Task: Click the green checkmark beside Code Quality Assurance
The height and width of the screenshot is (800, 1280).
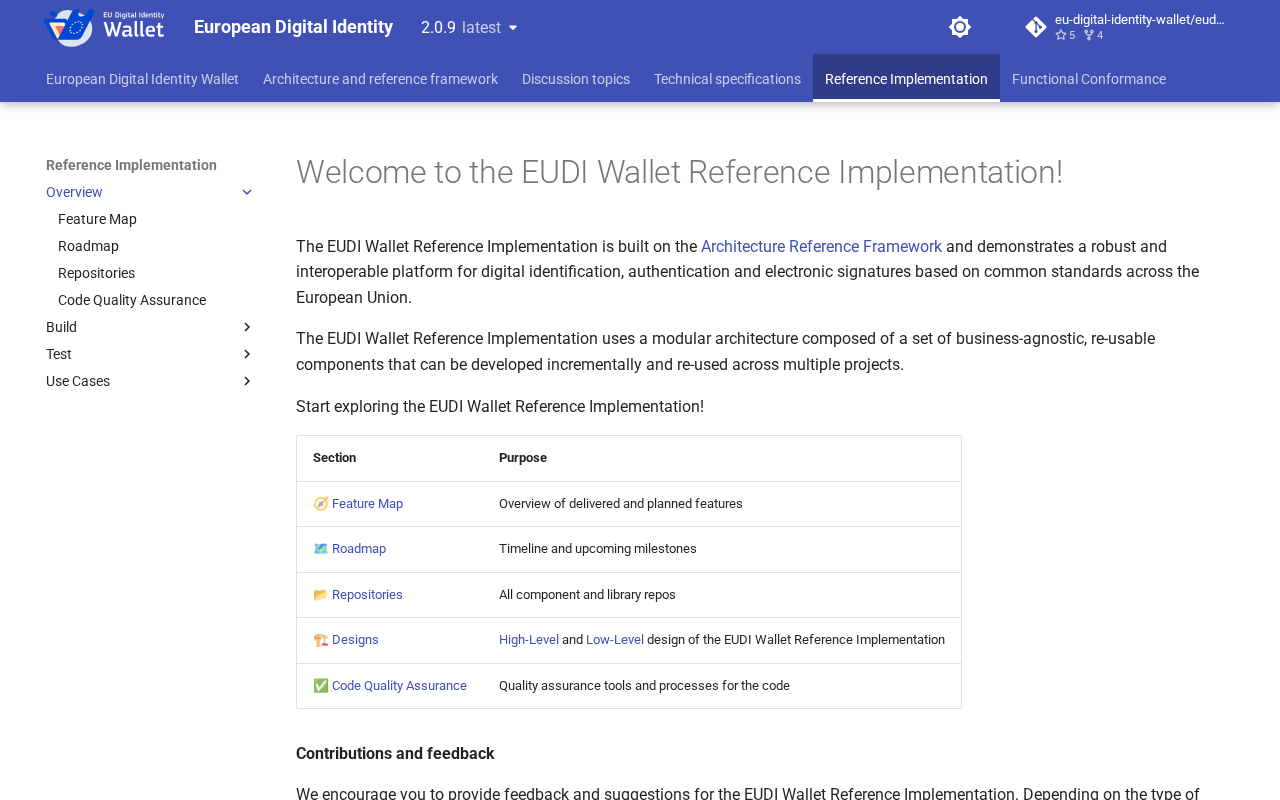Action: point(320,686)
